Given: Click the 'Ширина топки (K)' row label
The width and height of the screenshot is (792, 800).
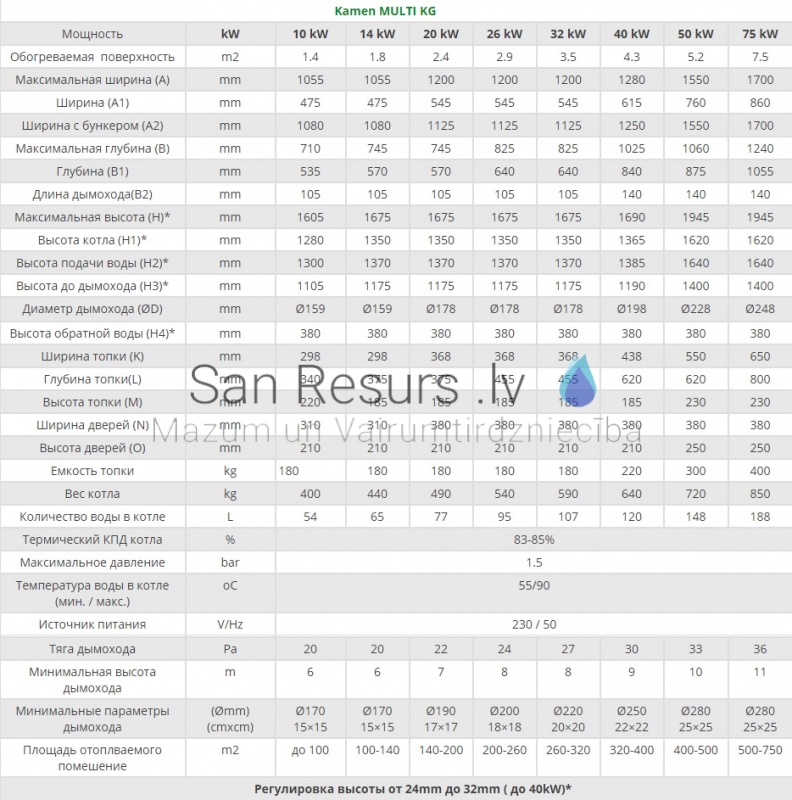Looking at the screenshot, I should 92,357.
